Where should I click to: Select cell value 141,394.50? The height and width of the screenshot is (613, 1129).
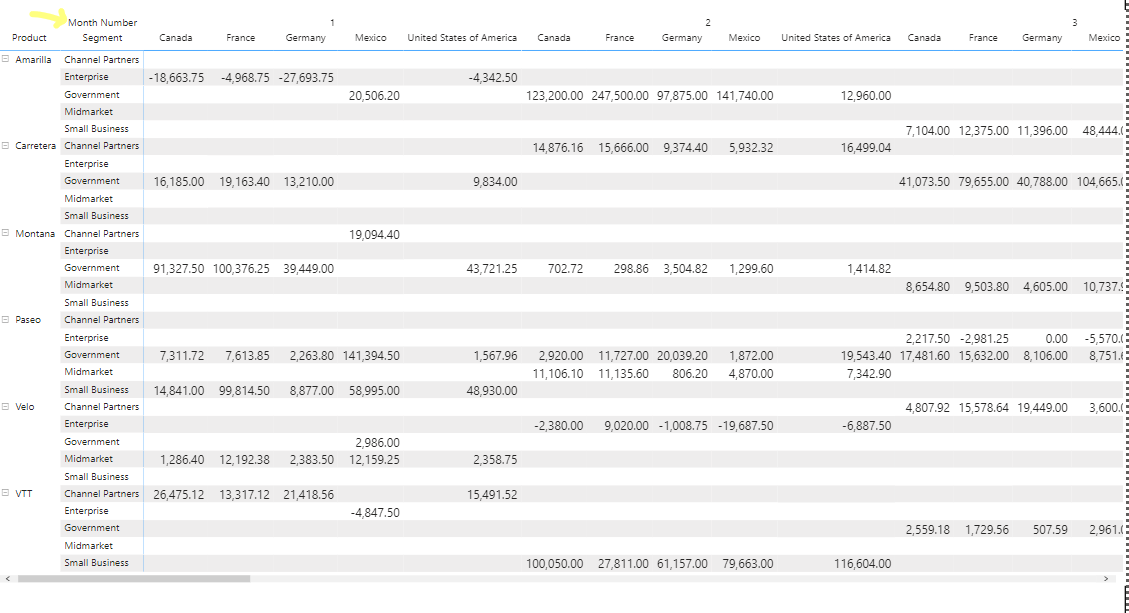(x=372, y=356)
